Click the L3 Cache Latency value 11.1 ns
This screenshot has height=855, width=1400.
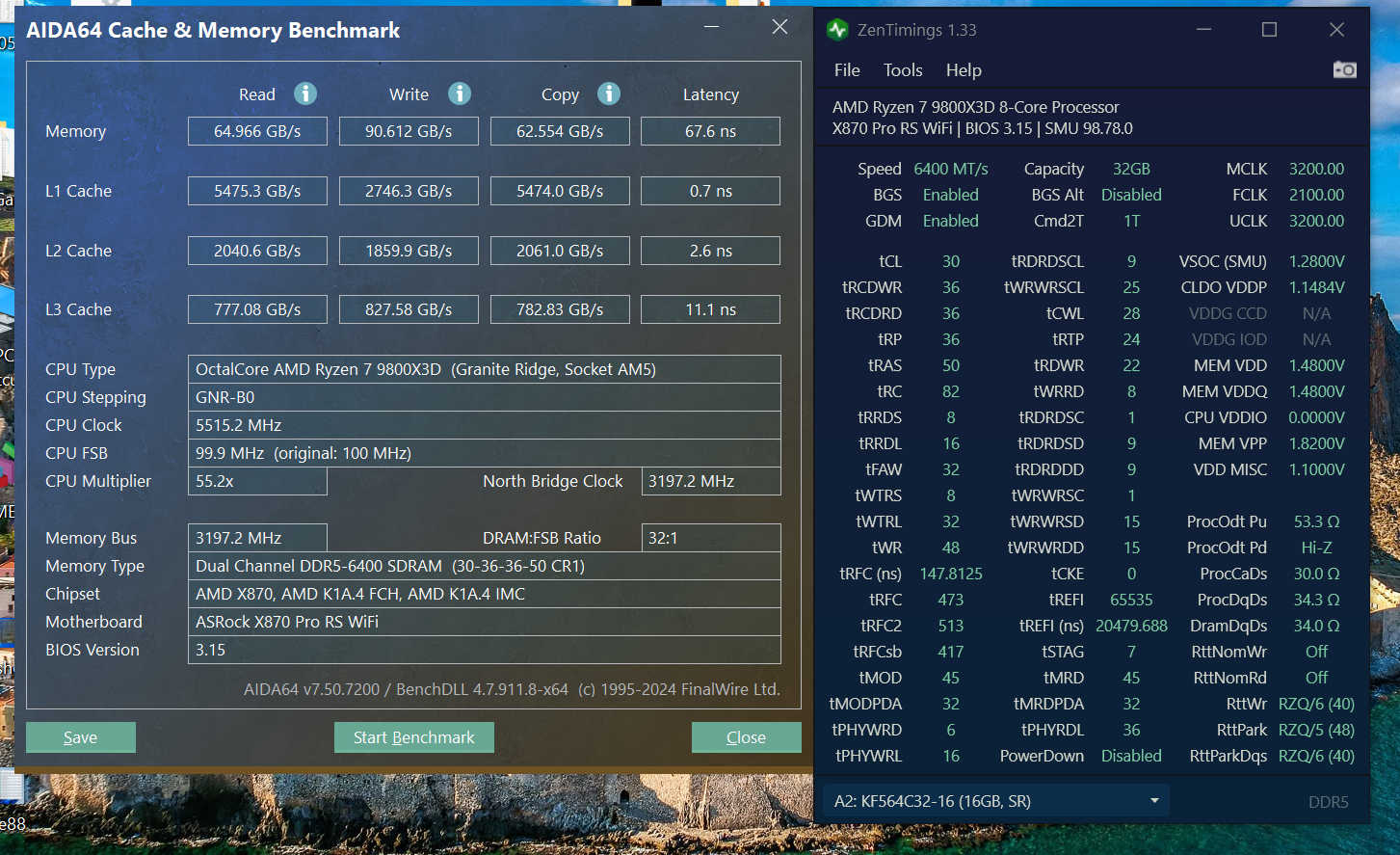[x=711, y=309]
